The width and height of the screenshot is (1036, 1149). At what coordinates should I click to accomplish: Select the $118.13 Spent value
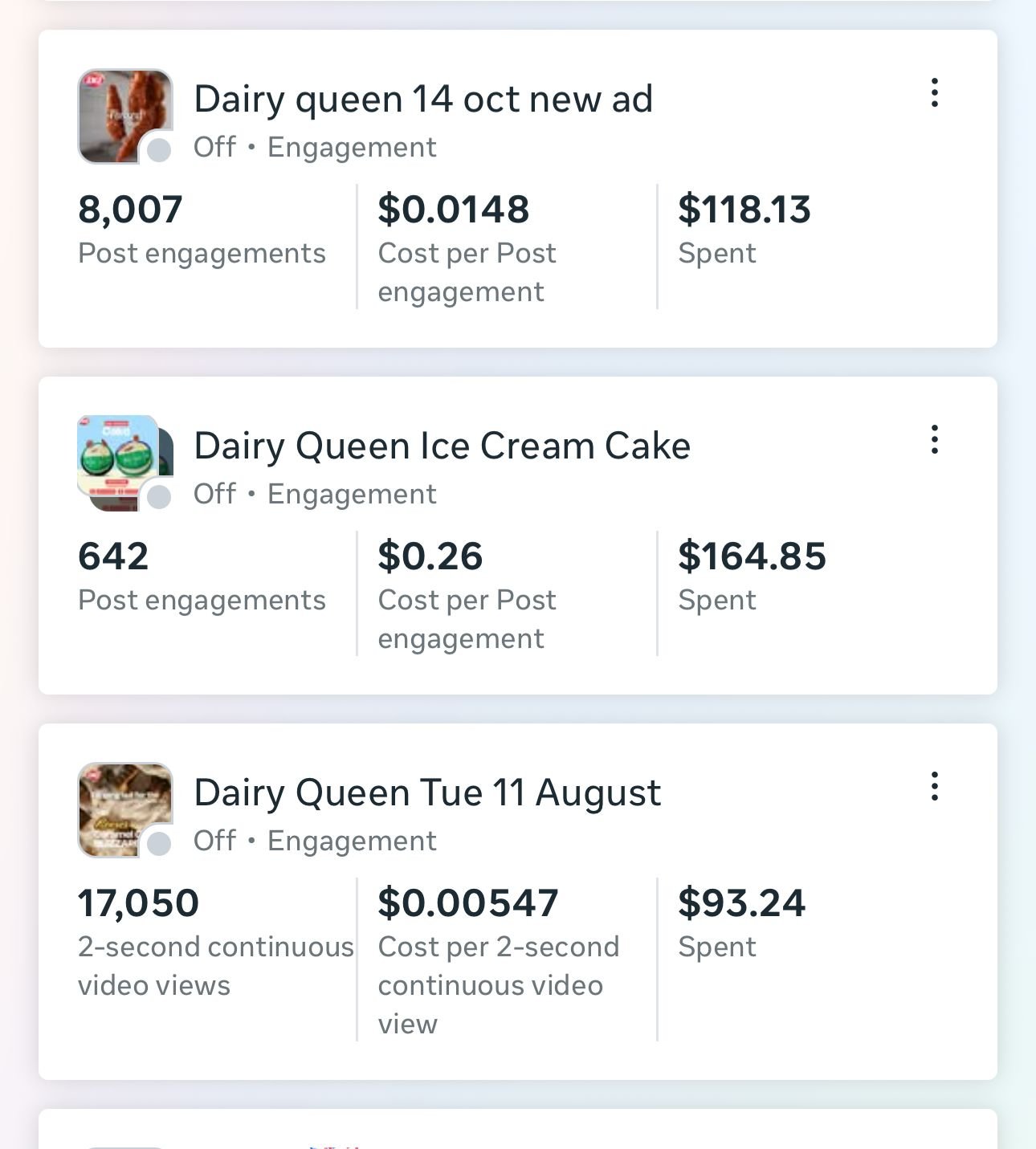[744, 210]
